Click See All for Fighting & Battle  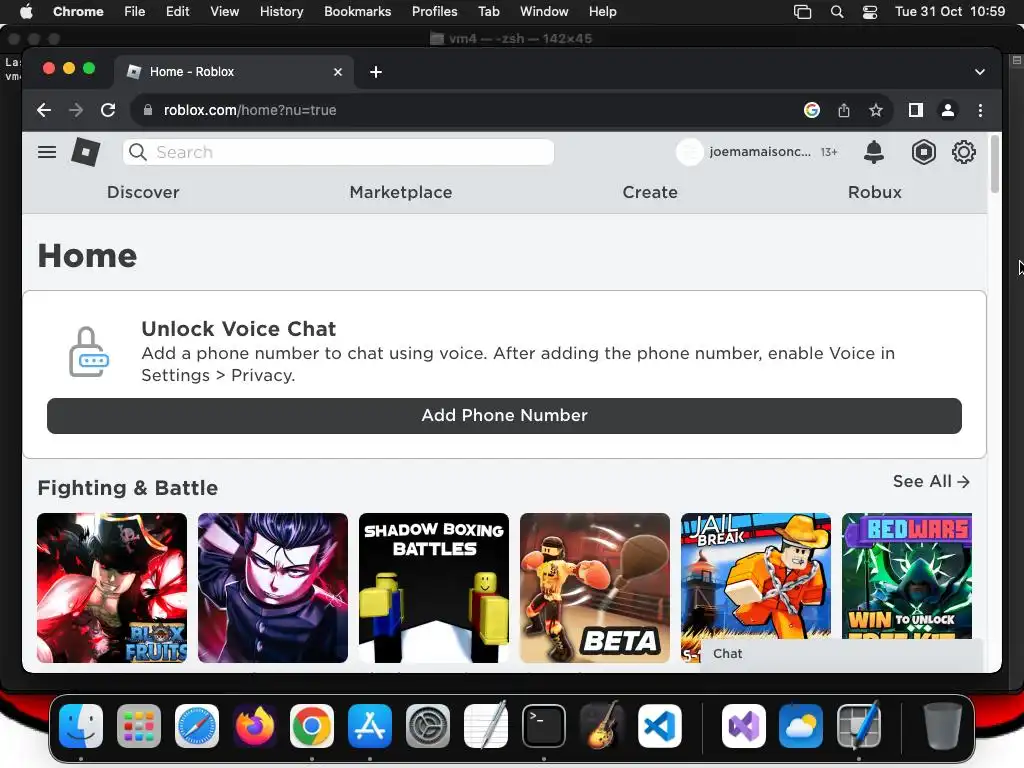click(931, 481)
